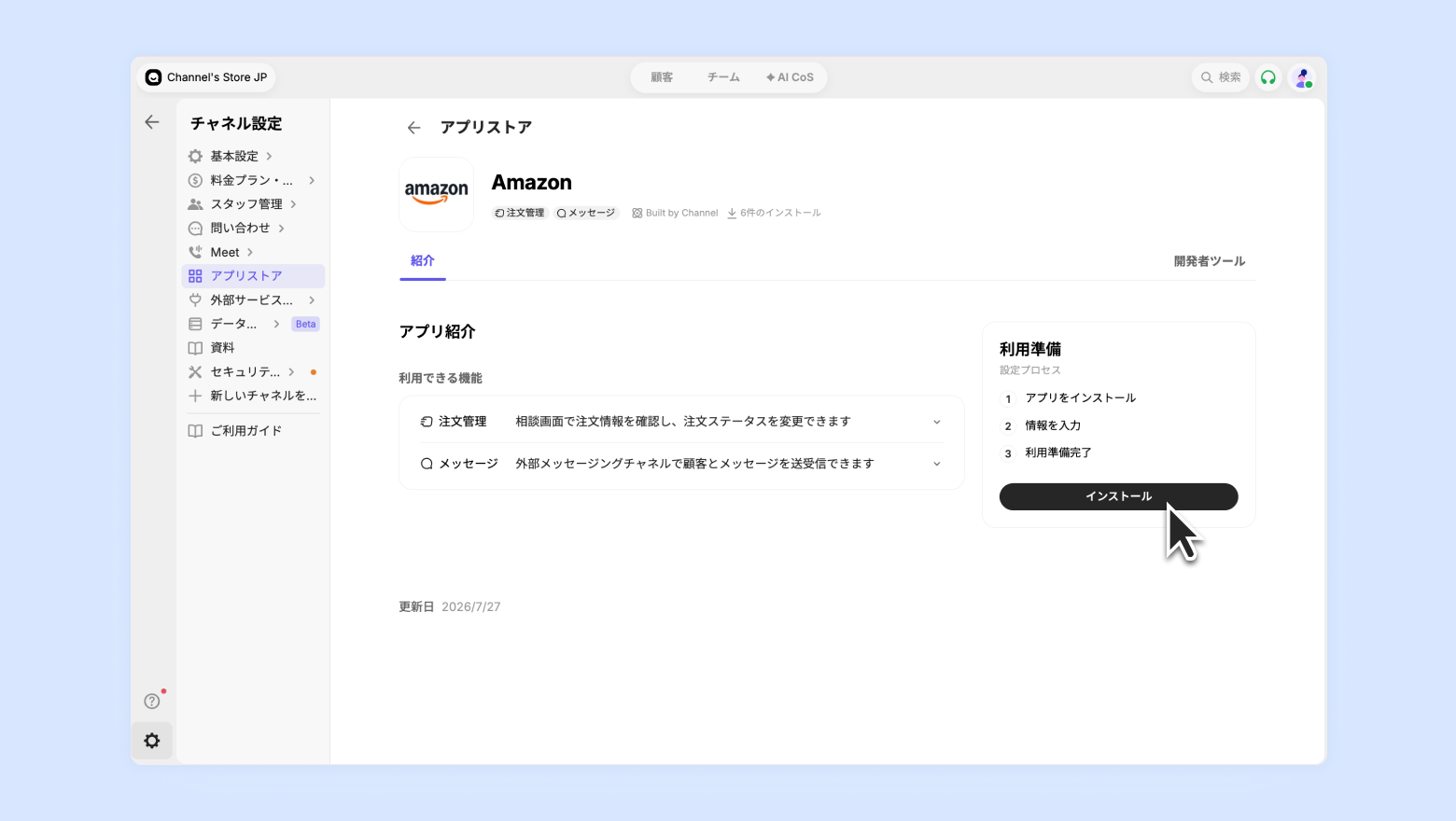1456x821 pixels.
Task: Expand the 料金プラン chevron
Action: coord(312,180)
